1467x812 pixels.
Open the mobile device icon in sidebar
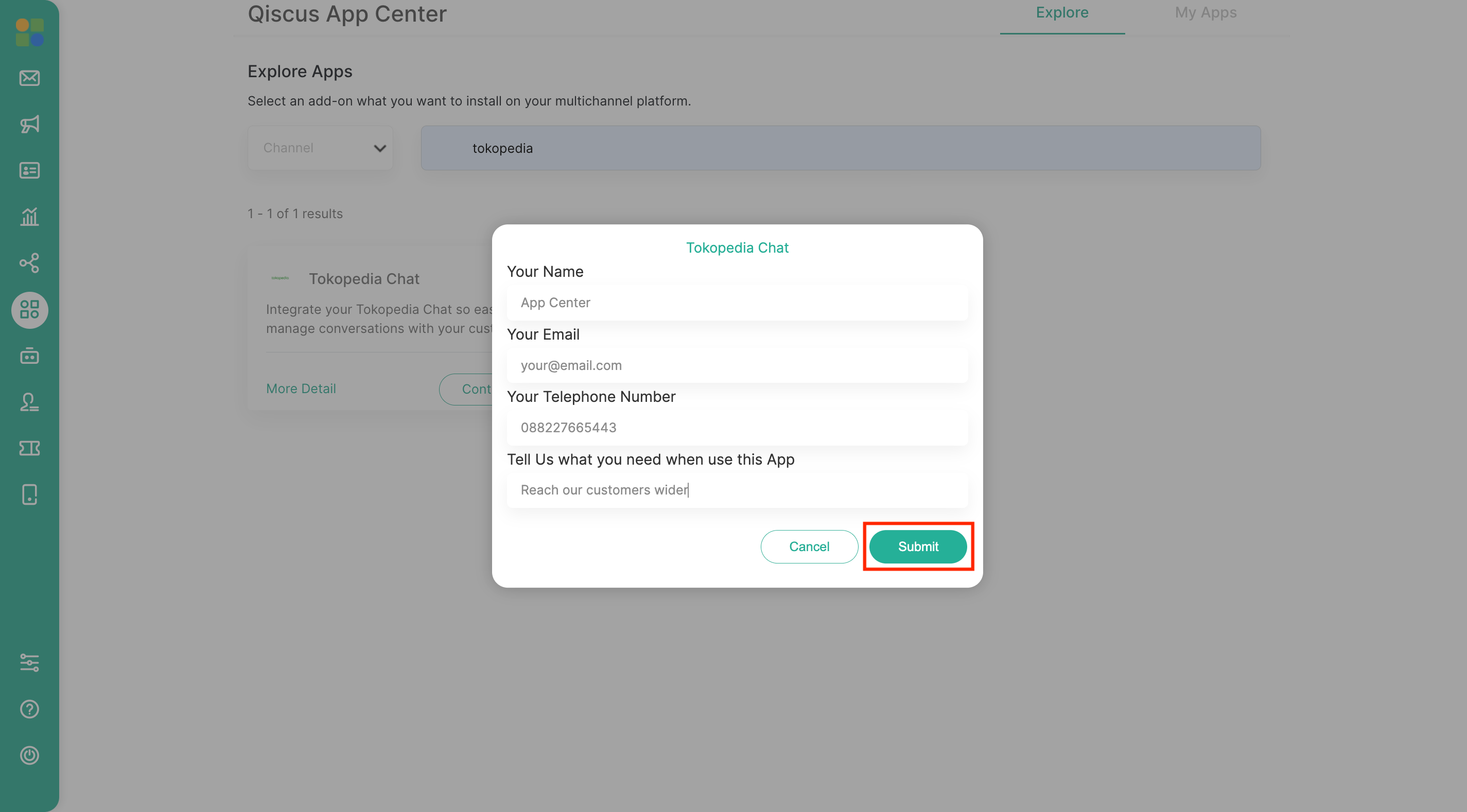pos(30,495)
